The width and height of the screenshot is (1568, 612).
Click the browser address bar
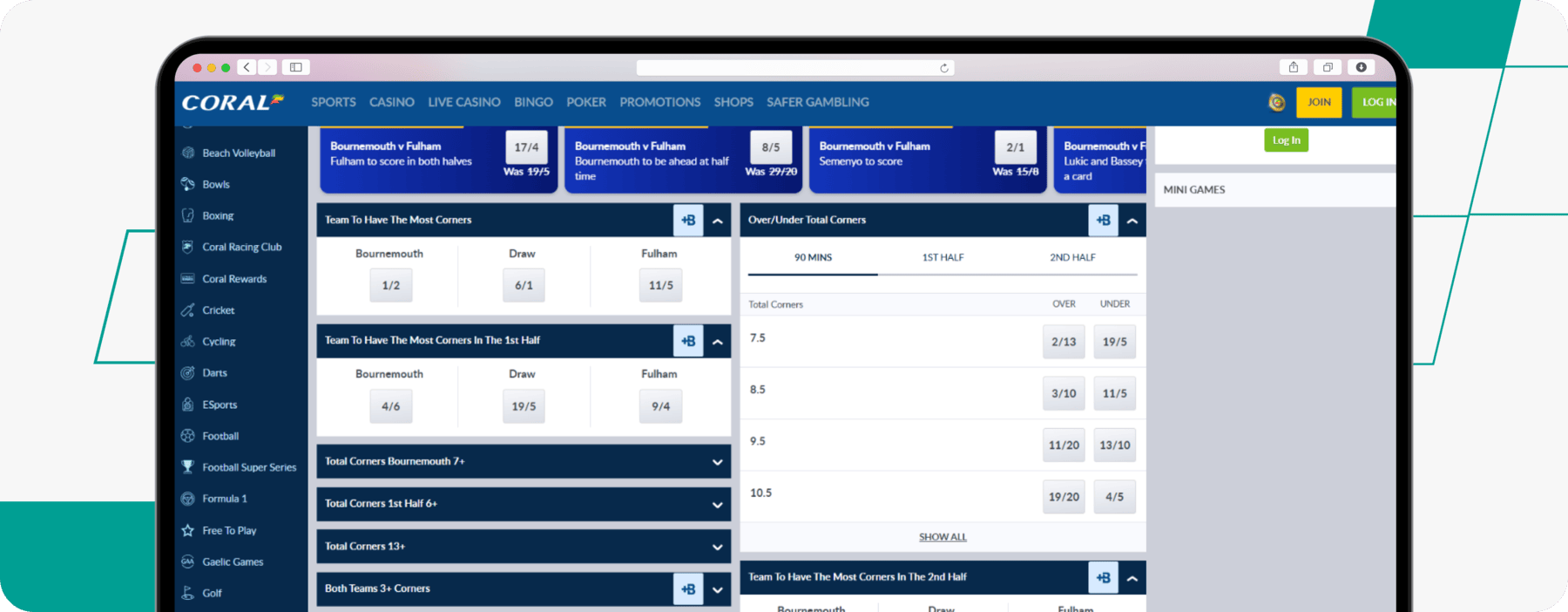coord(795,68)
